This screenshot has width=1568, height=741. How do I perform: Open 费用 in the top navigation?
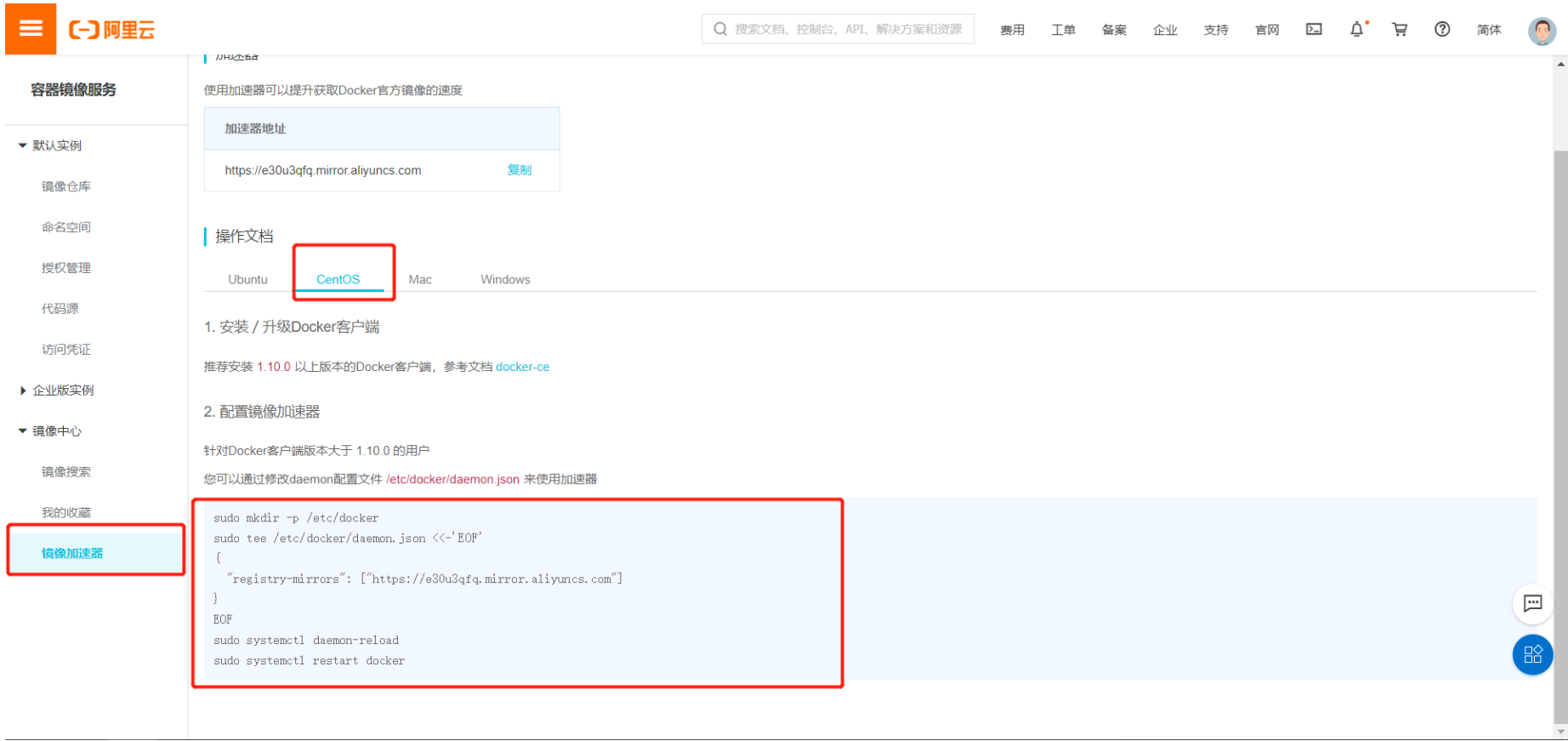[1012, 30]
